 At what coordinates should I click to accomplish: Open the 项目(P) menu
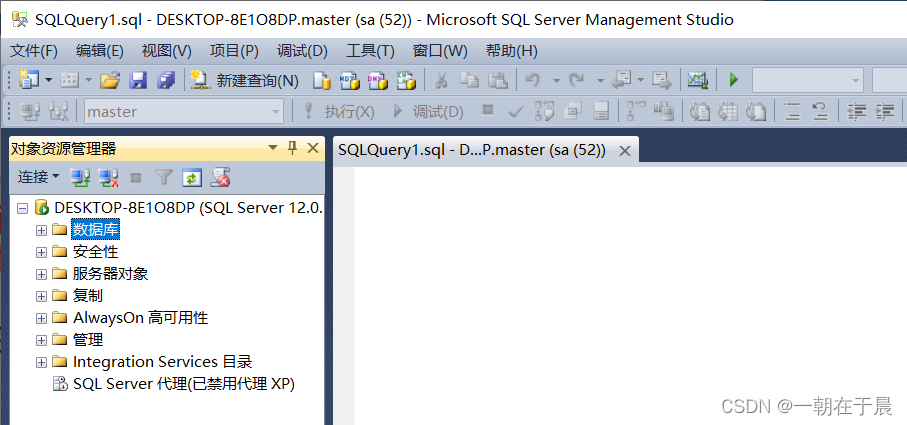[x=234, y=51]
